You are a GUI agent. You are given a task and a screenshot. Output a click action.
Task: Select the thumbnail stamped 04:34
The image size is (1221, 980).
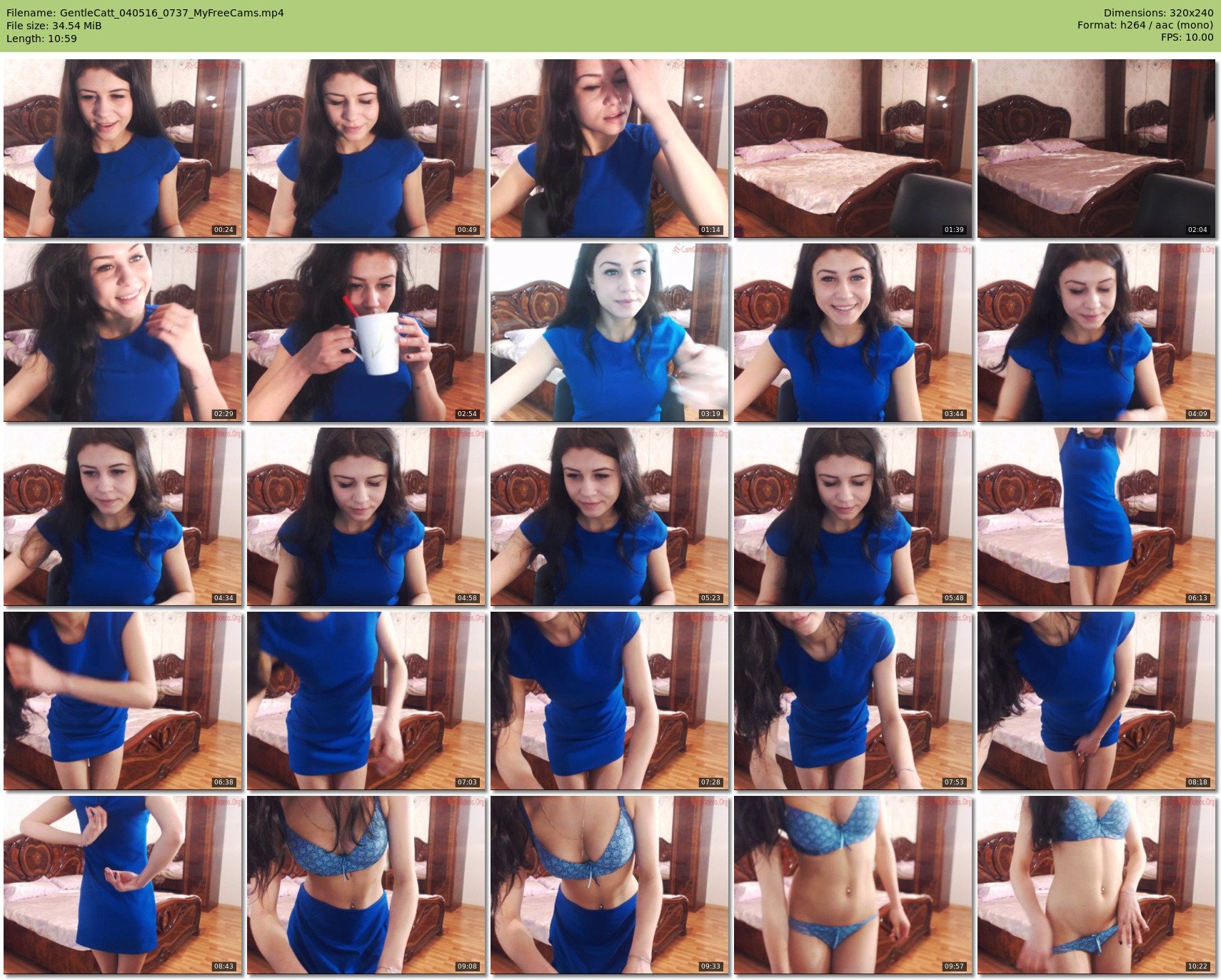(x=123, y=517)
